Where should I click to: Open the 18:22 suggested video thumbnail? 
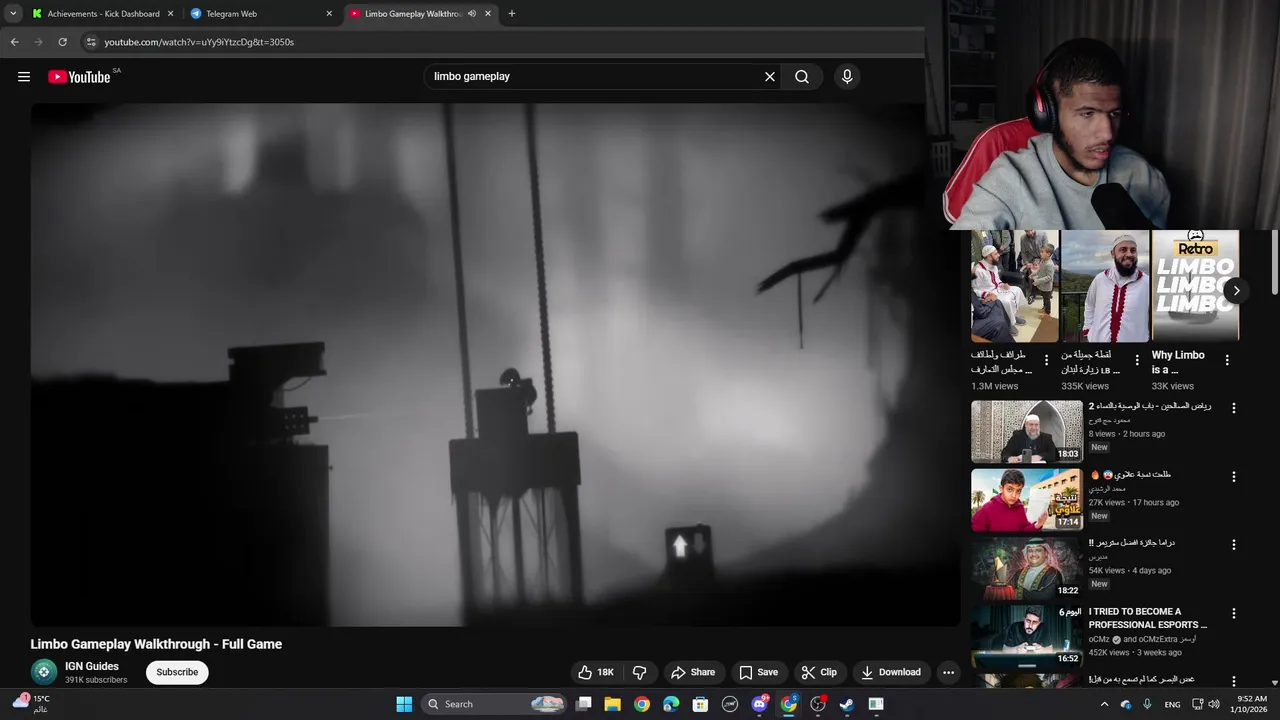[x=1027, y=567]
